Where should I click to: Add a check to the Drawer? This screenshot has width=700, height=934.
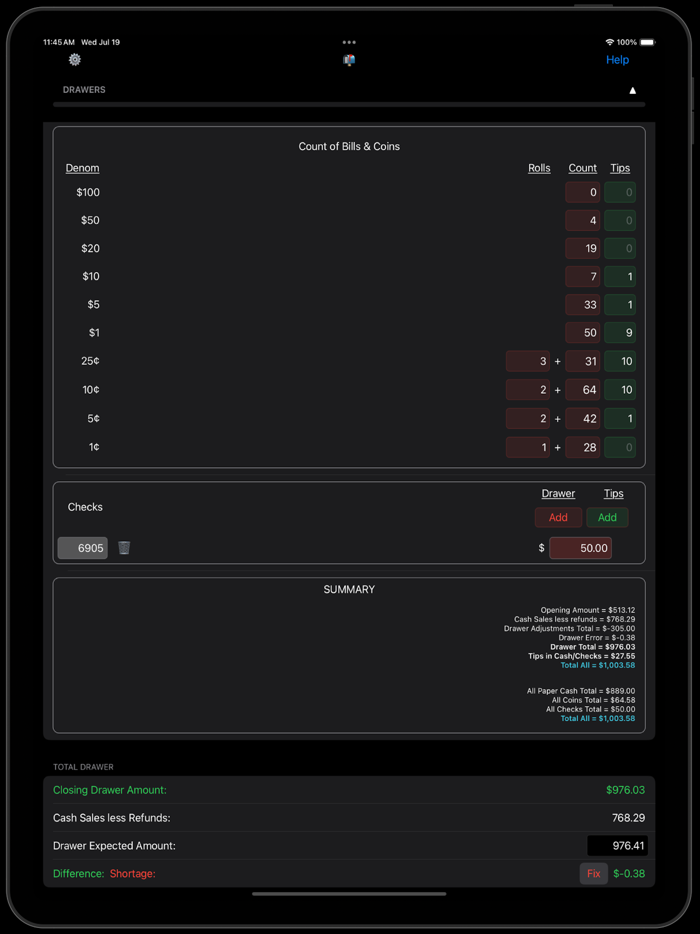(x=558, y=517)
